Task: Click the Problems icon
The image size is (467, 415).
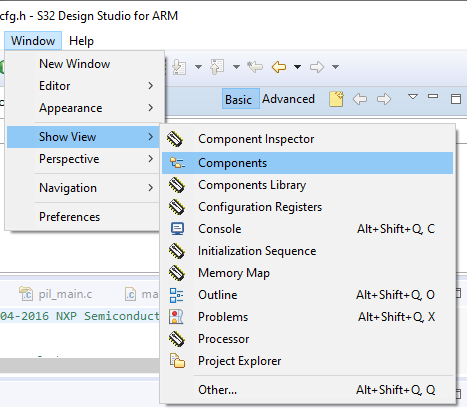Action: [176, 317]
